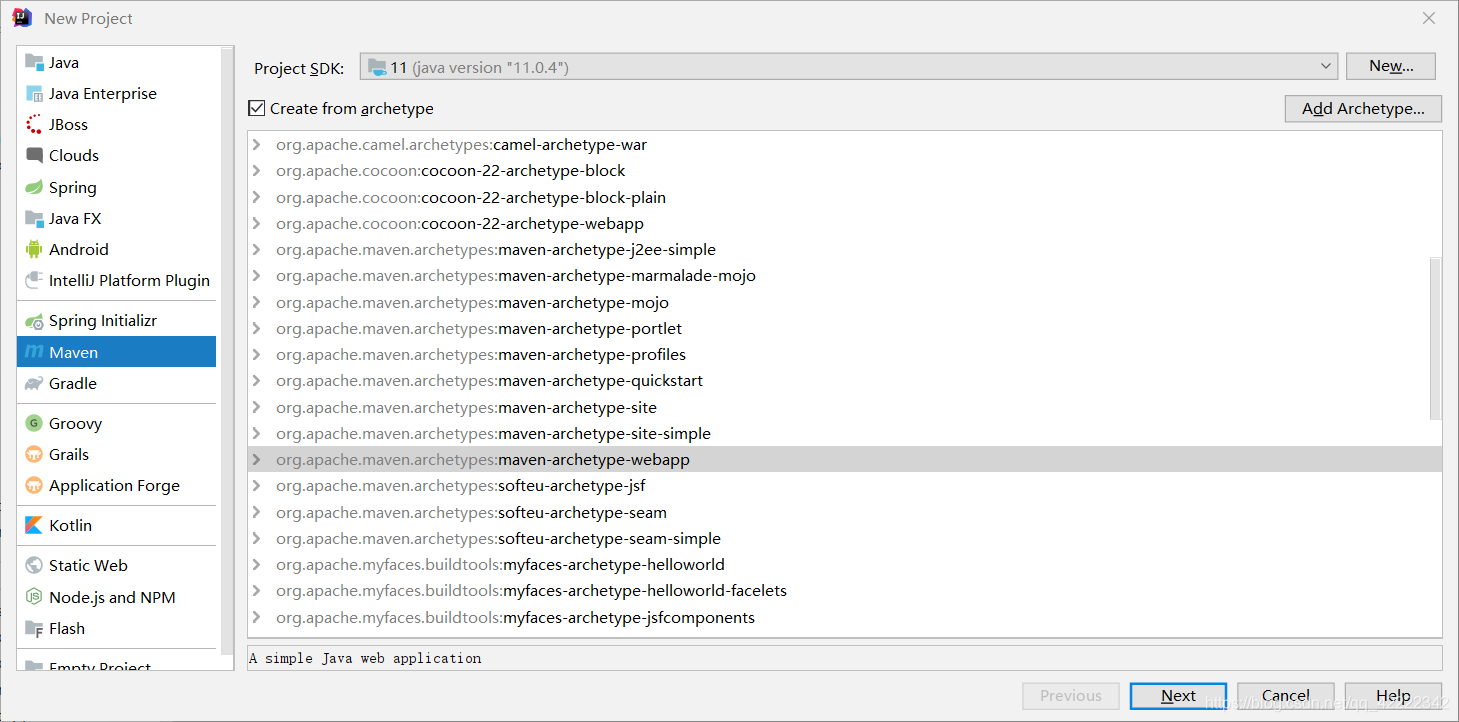Click the Groovy green circle icon
The image size is (1459, 722).
(34, 423)
